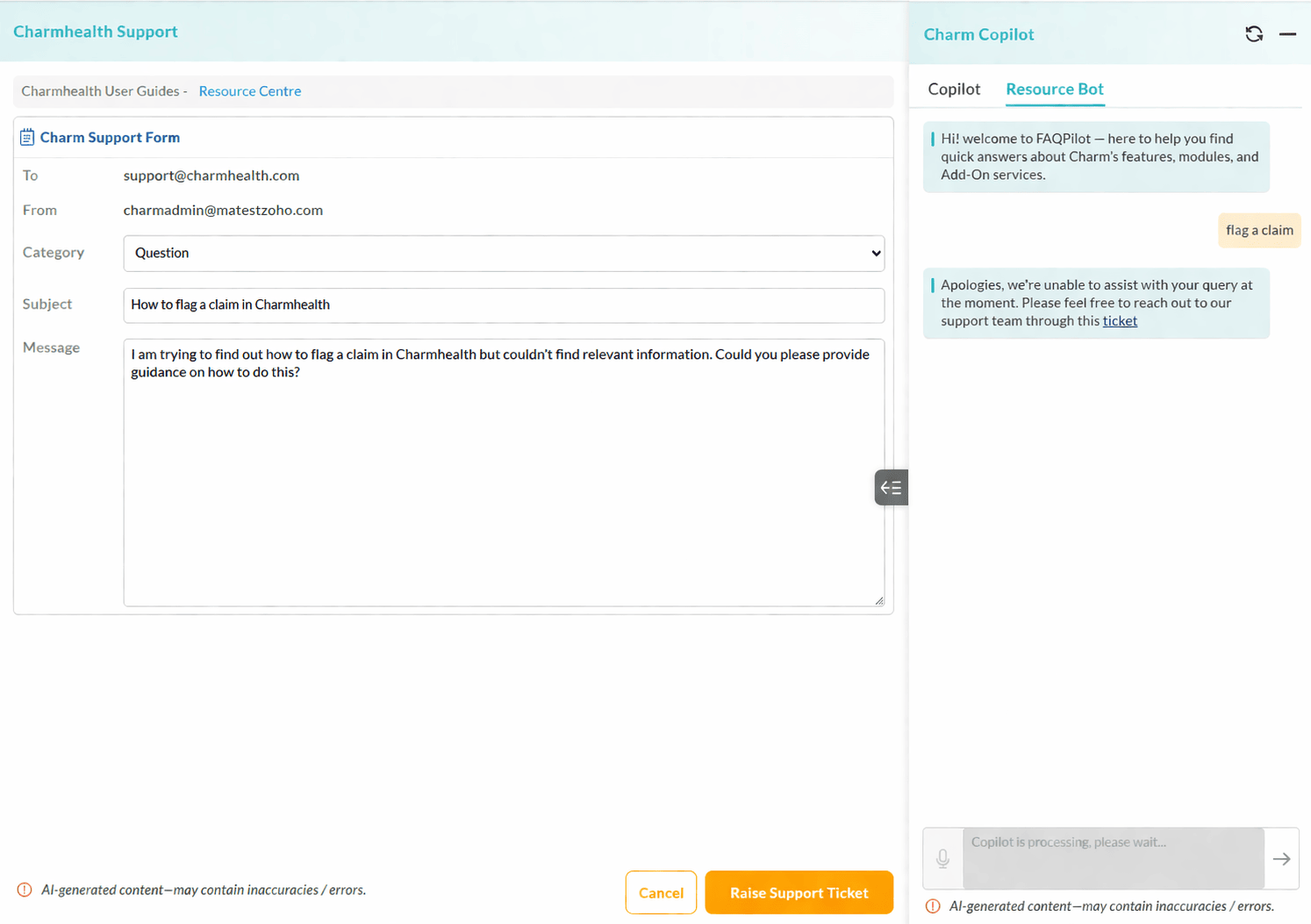Image resolution: width=1311 pixels, height=924 pixels.
Task: Grab the Message box resize handle
Action: pos(879,601)
